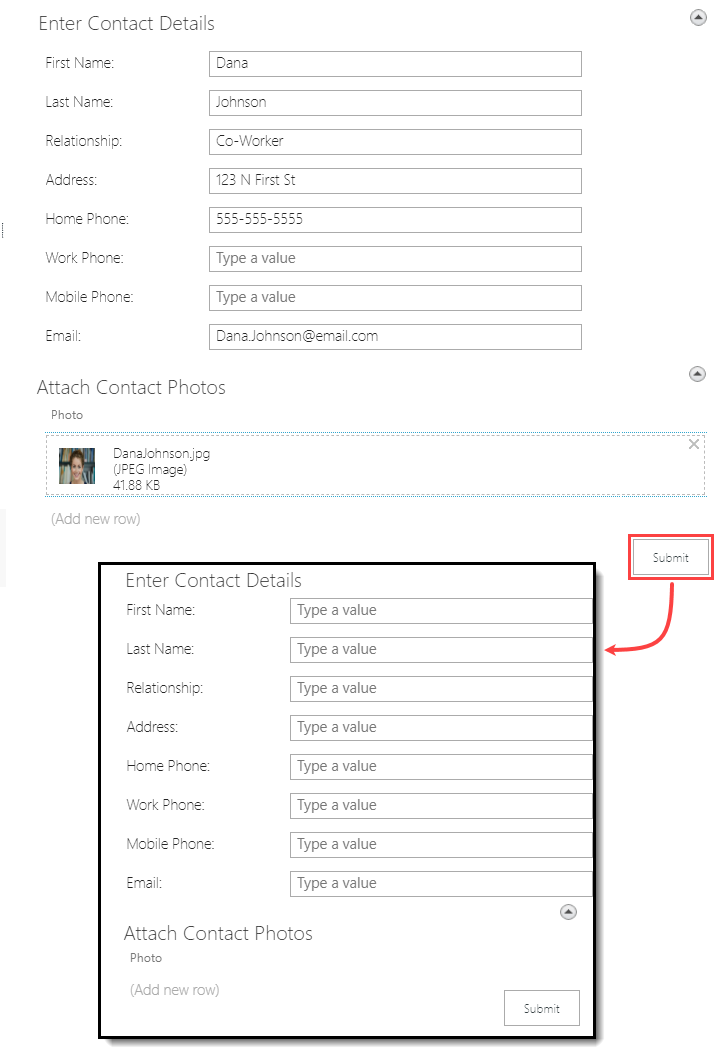Select the Last Name field with Johnson
Viewport: 719px width, 1061px height.
click(395, 102)
